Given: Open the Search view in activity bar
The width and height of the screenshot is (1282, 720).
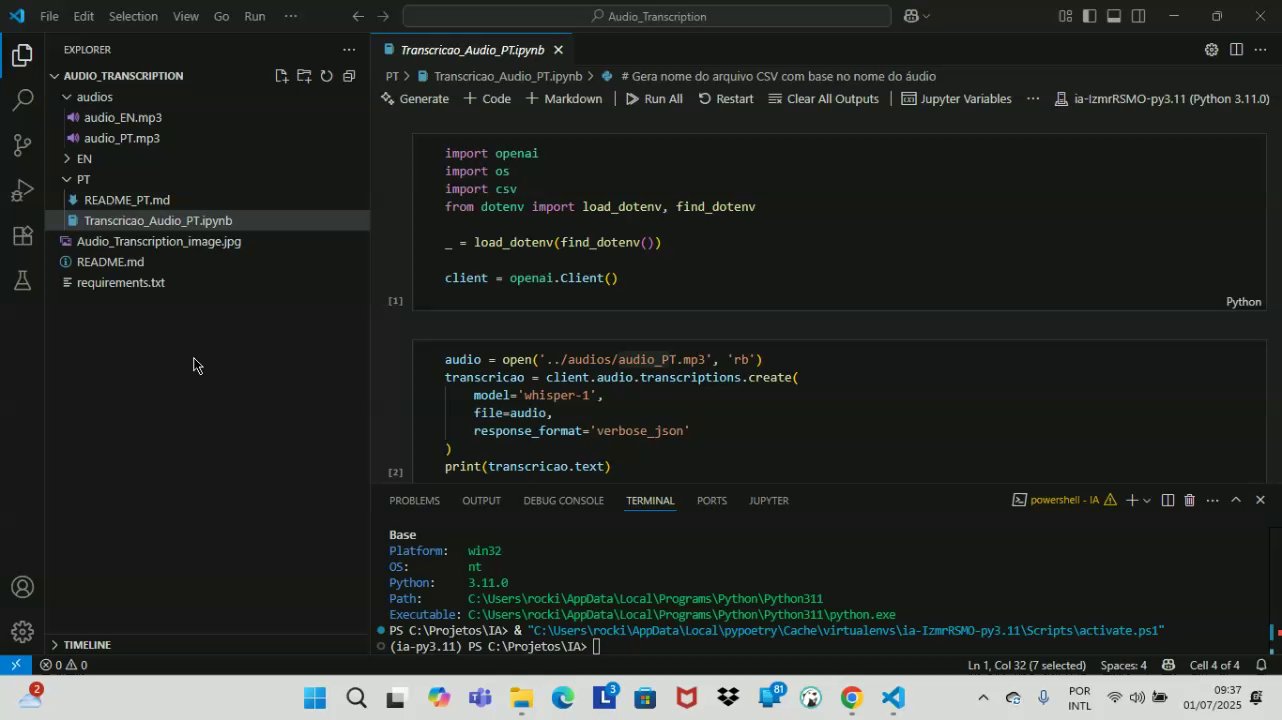Looking at the screenshot, I should pos(22,100).
